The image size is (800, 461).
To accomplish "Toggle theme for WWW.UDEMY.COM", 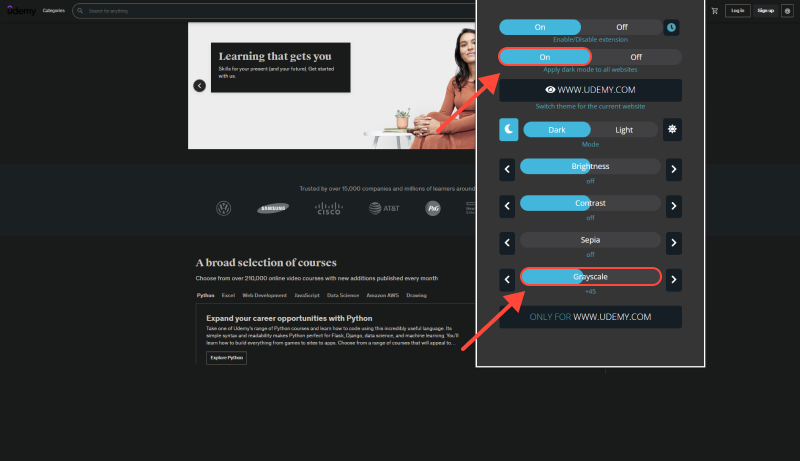I will pos(590,90).
